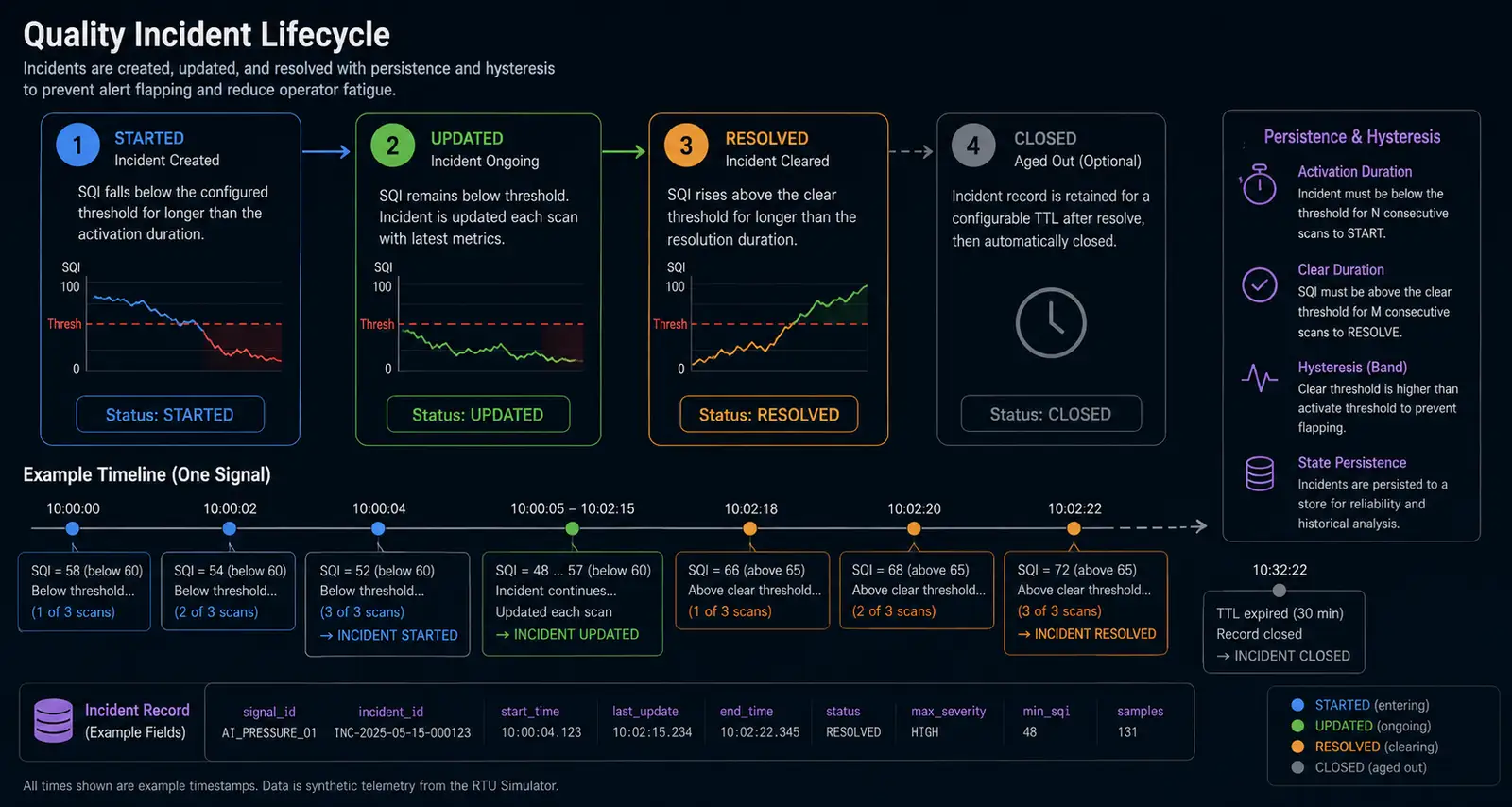The height and width of the screenshot is (807, 1512).
Task: Click the Status: STARTED button
Action: click(170, 414)
